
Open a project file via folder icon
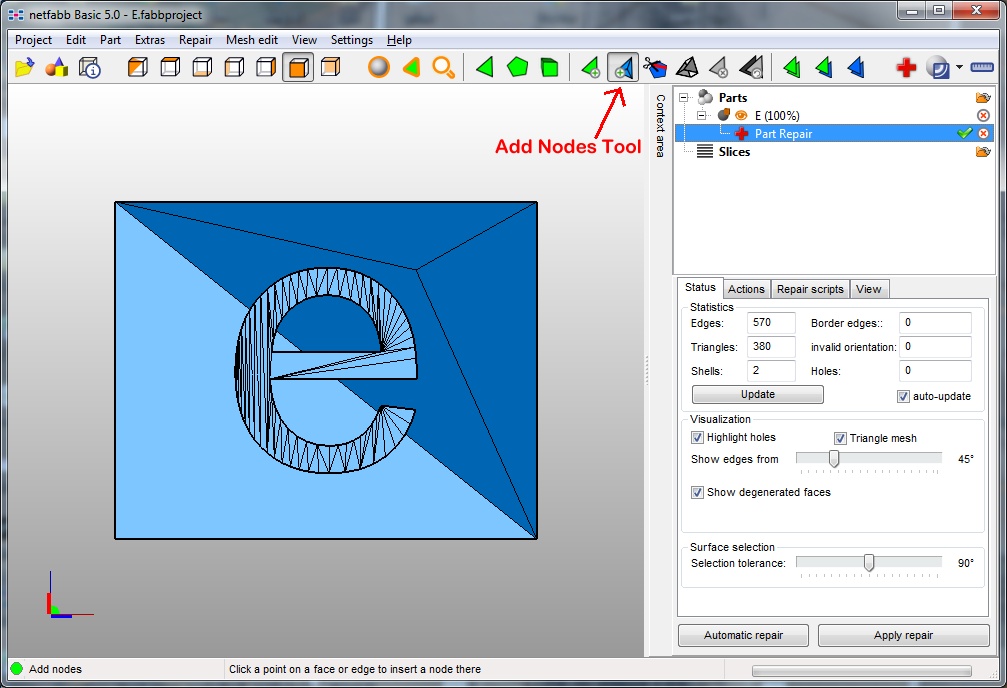coord(24,67)
